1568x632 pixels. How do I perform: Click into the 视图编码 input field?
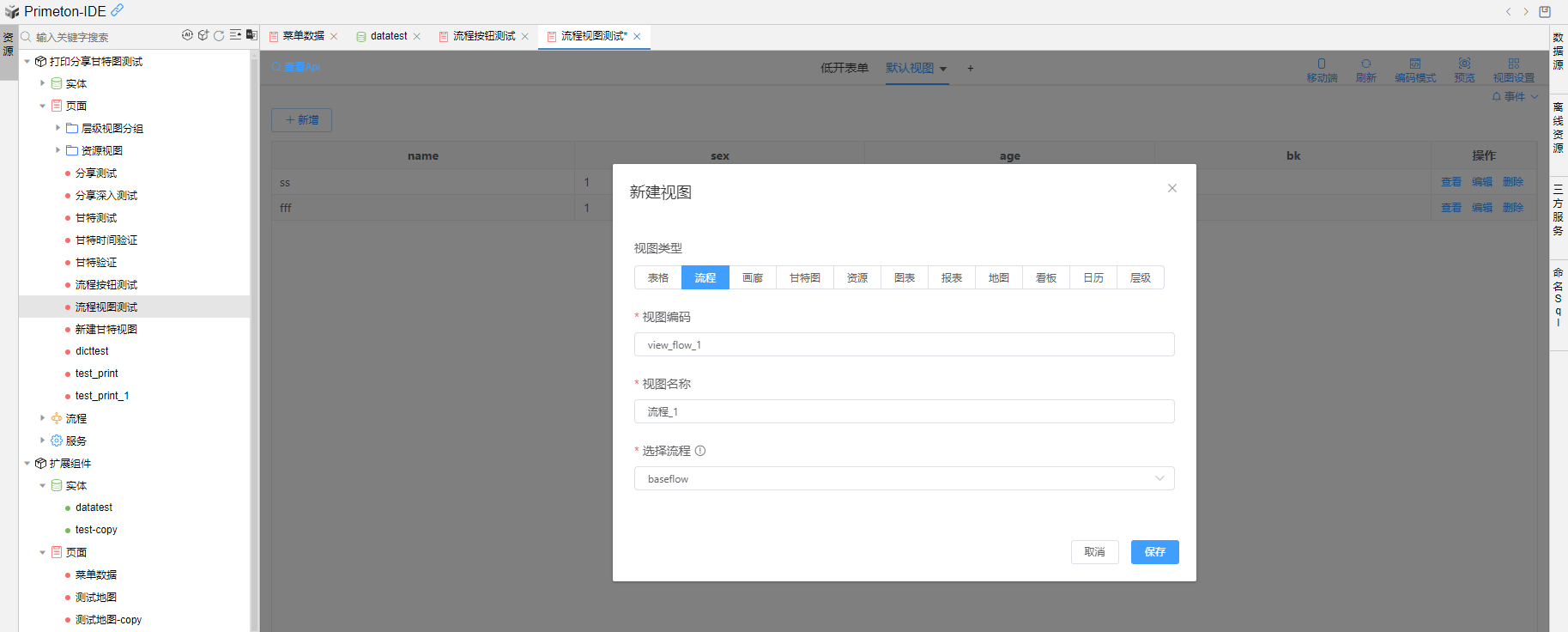(x=904, y=345)
